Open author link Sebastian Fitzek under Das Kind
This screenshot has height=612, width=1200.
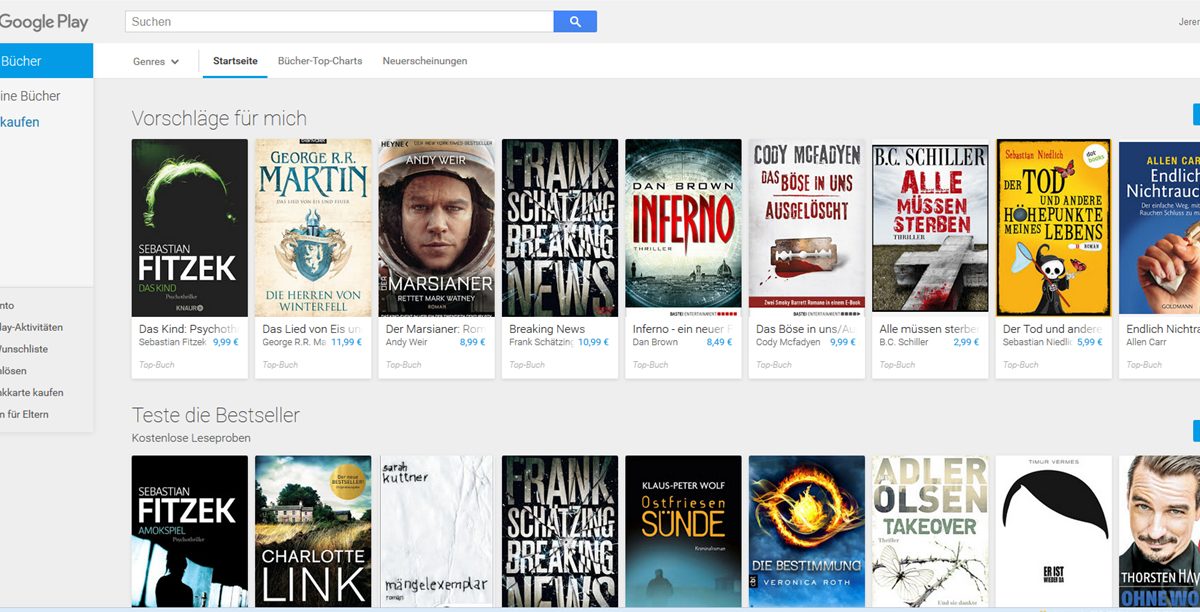click(x=172, y=342)
